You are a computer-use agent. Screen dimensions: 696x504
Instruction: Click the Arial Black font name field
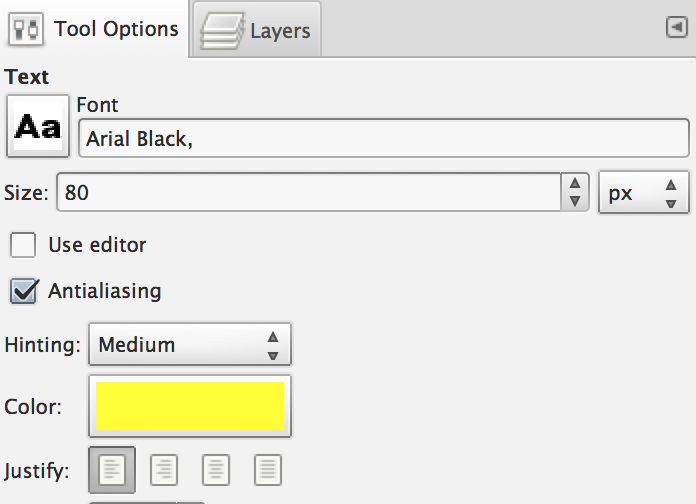point(384,138)
